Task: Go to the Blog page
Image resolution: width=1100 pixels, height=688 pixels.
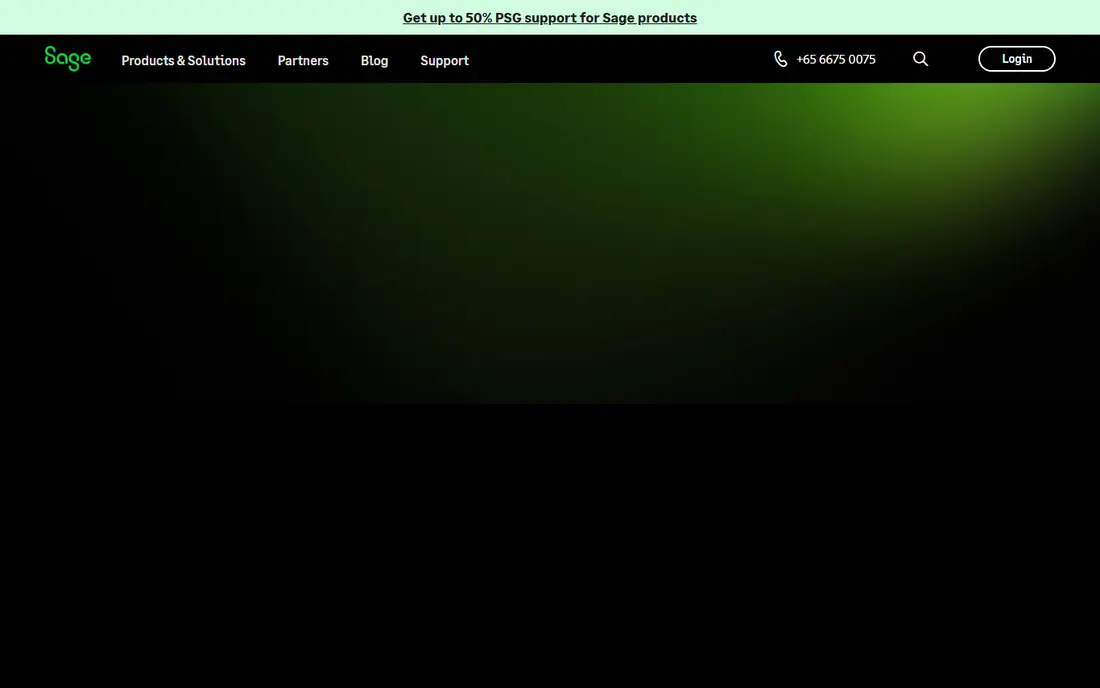Action: pyautogui.click(x=375, y=60)
